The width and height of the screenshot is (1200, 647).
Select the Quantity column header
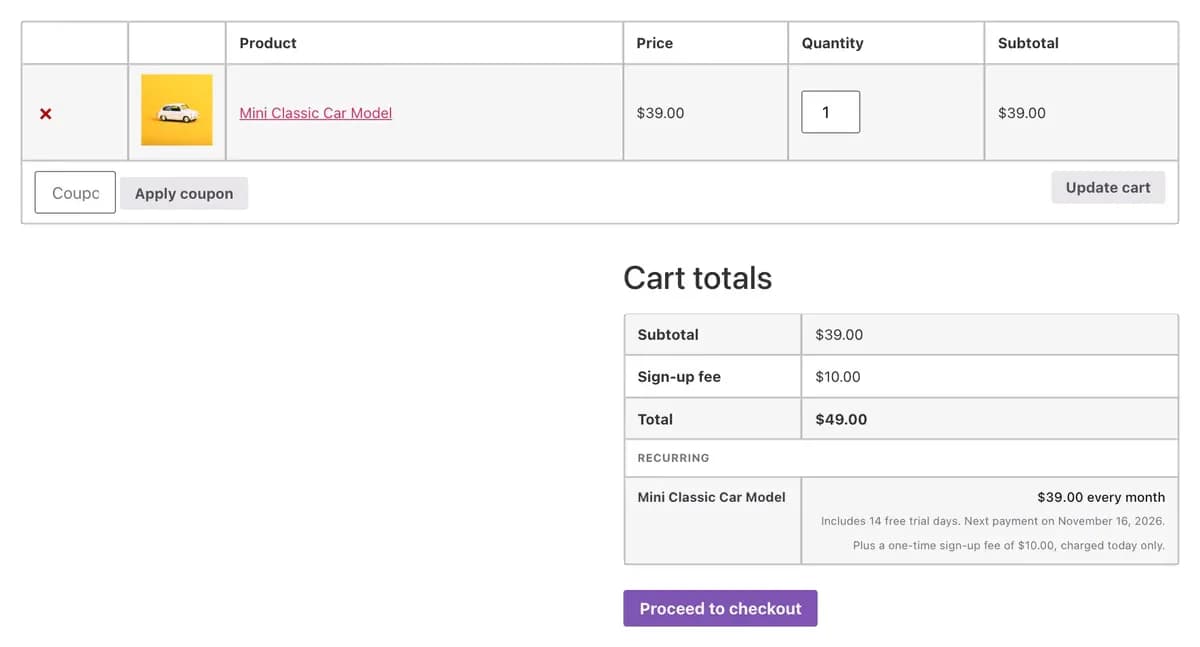click(832, 43)
